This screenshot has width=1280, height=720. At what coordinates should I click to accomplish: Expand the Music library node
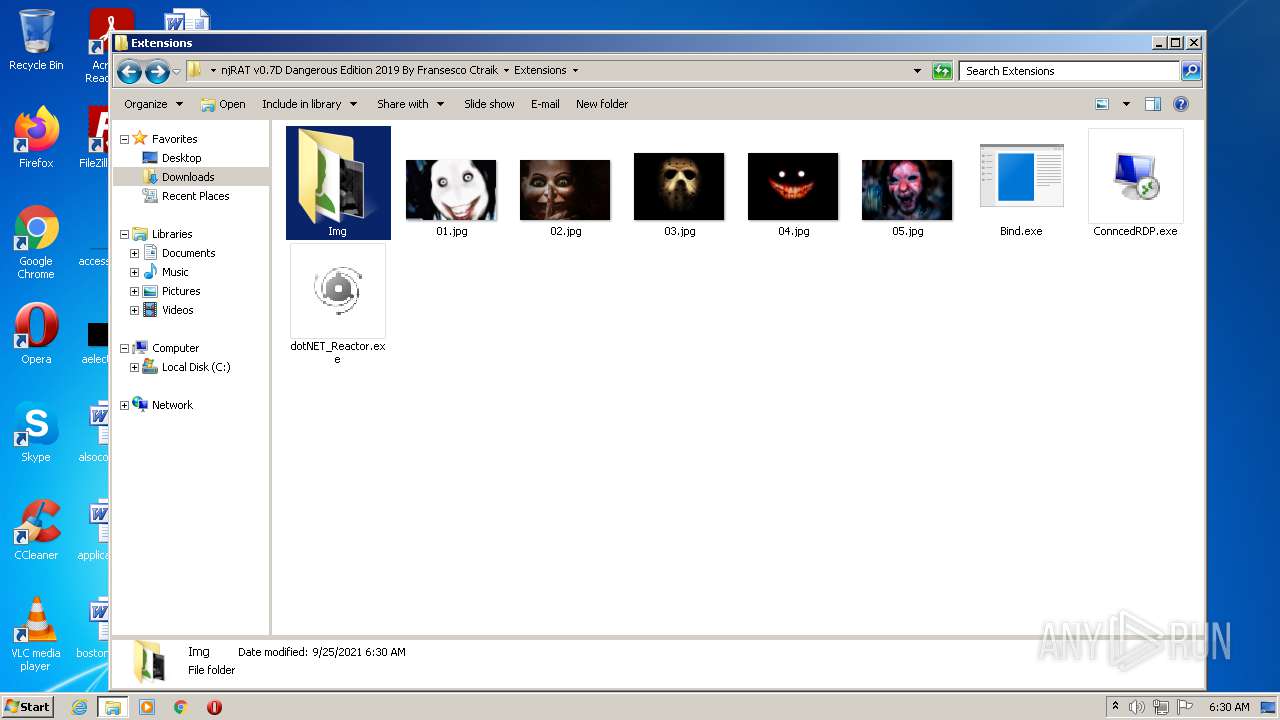pos(134,272)
